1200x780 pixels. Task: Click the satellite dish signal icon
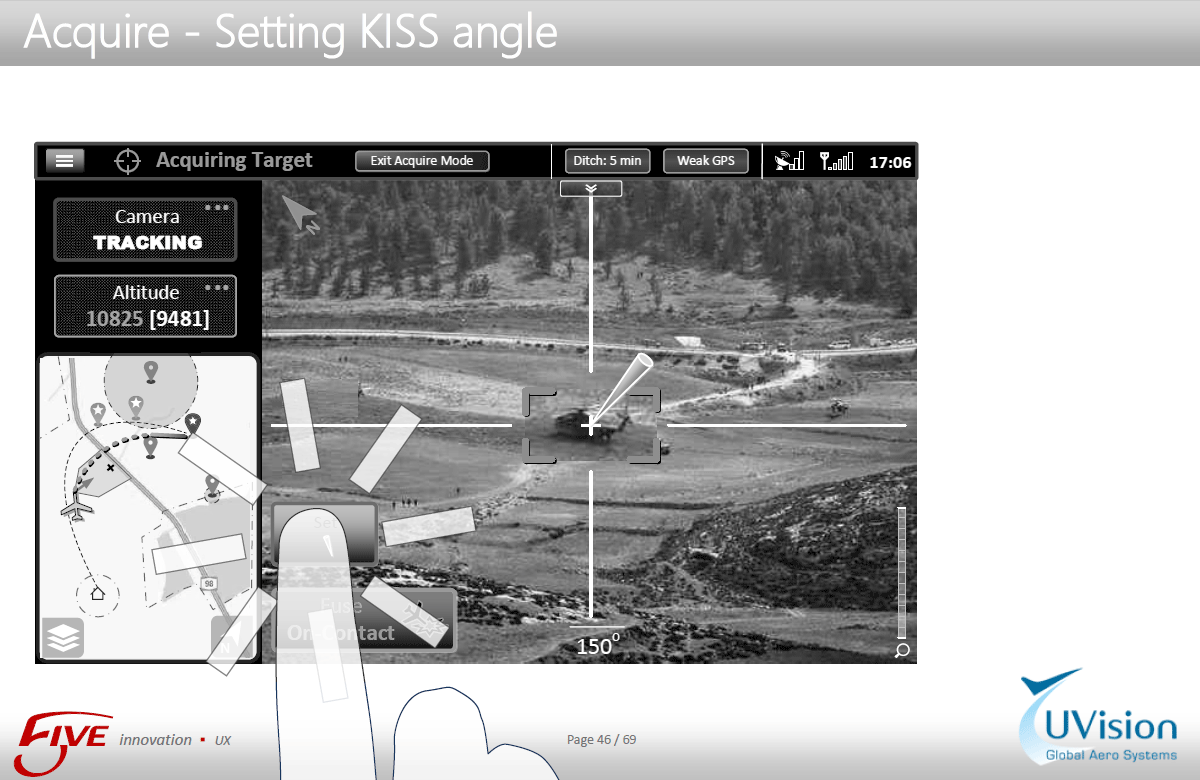[x=789, y=160]
